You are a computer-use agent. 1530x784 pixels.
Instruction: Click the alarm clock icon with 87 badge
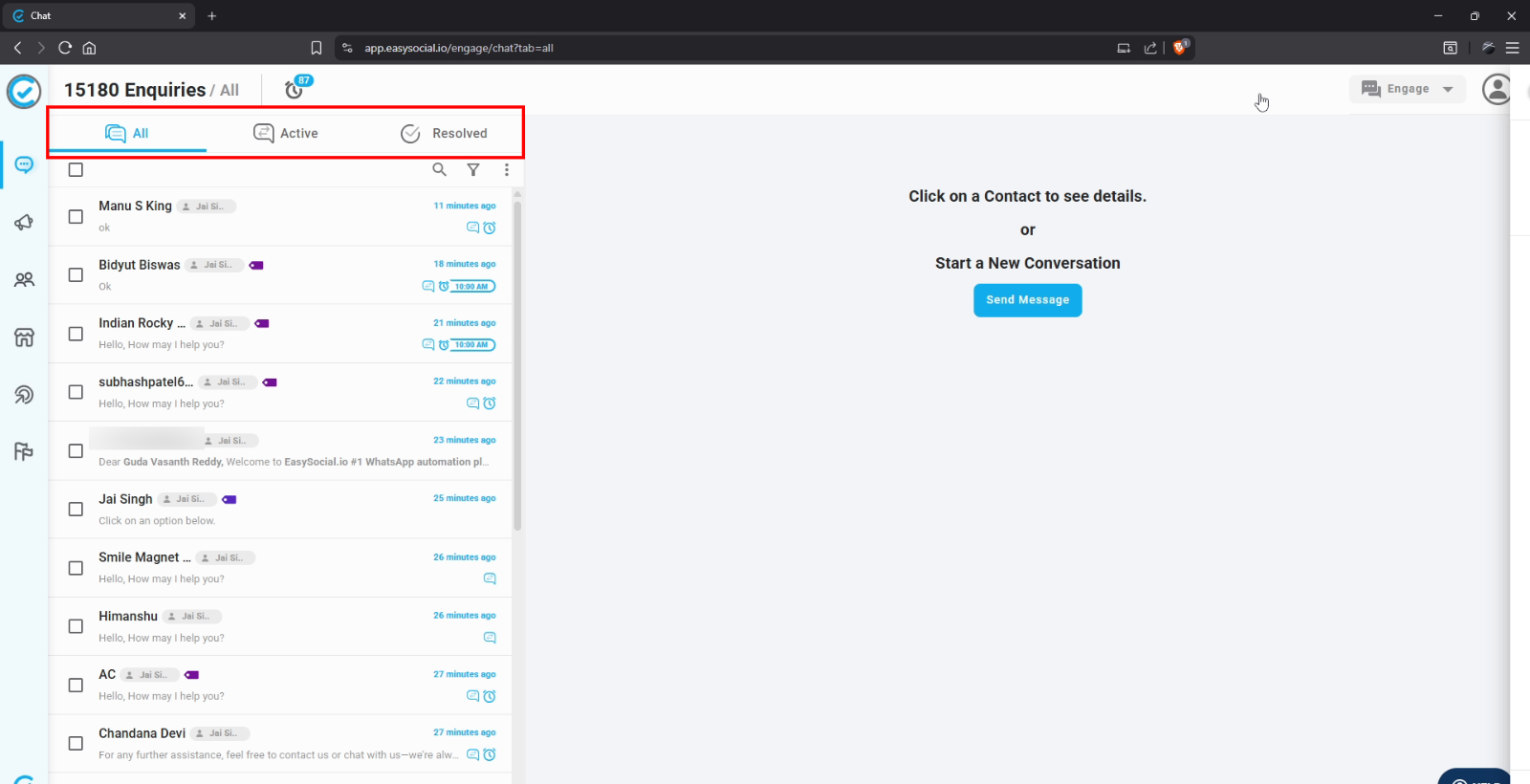295,90
